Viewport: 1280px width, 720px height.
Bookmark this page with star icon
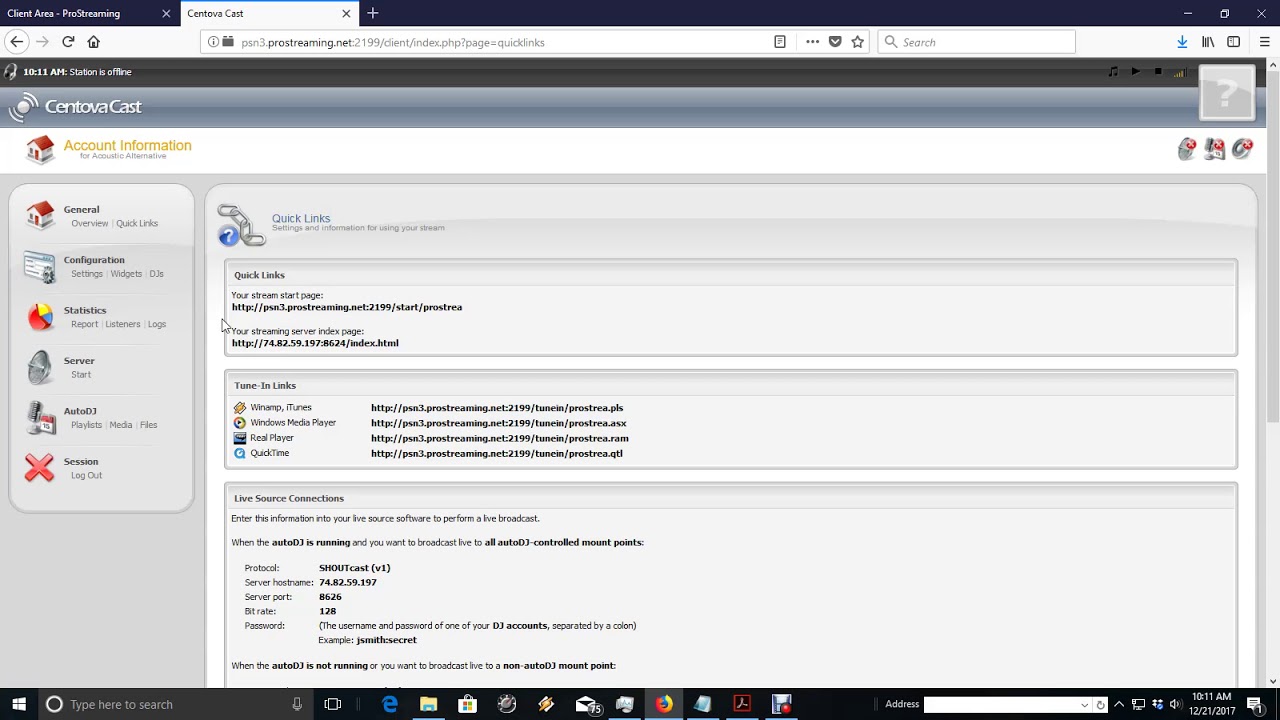[857, 42]
